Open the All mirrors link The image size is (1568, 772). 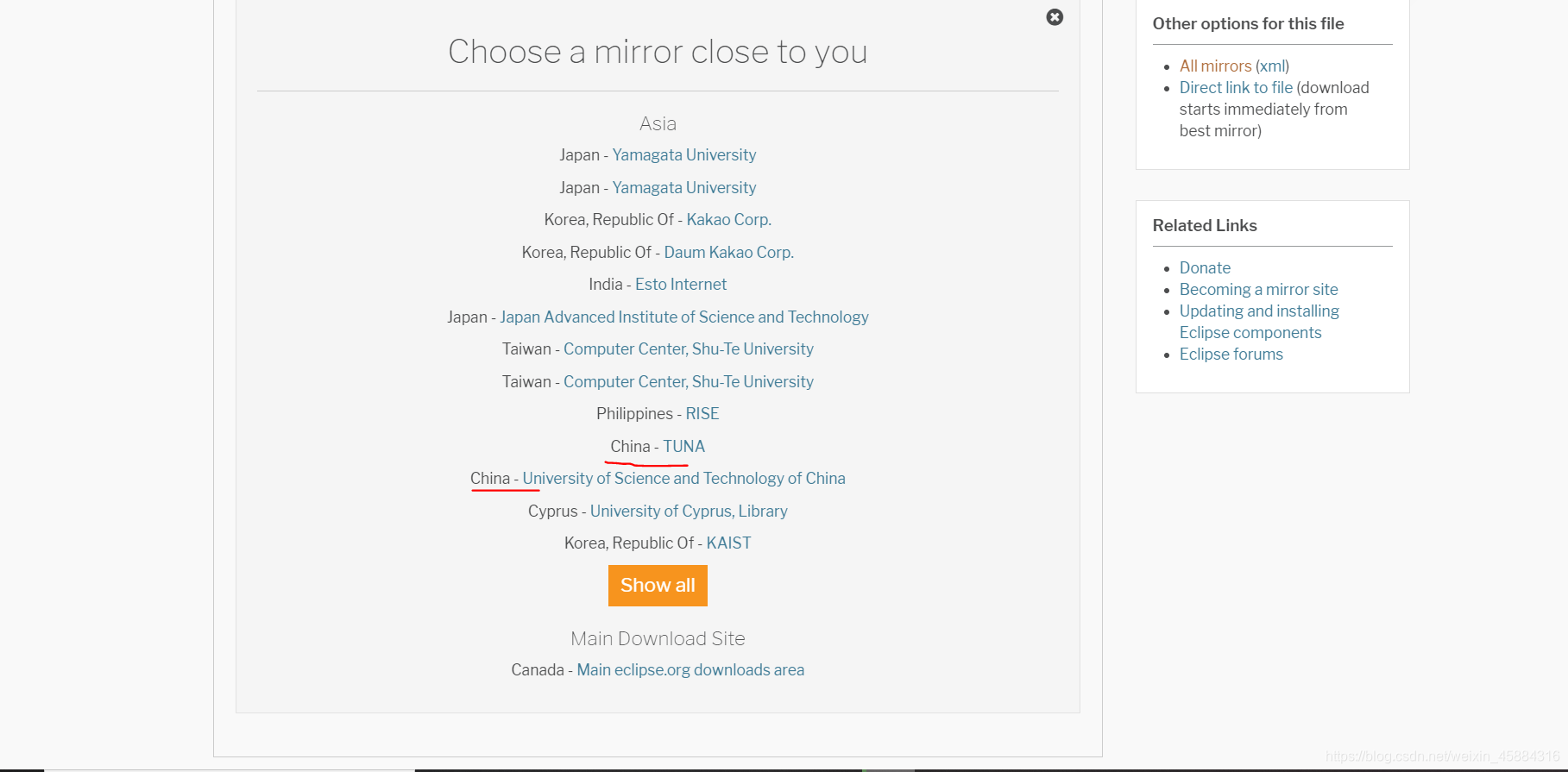pos(1215,66)
